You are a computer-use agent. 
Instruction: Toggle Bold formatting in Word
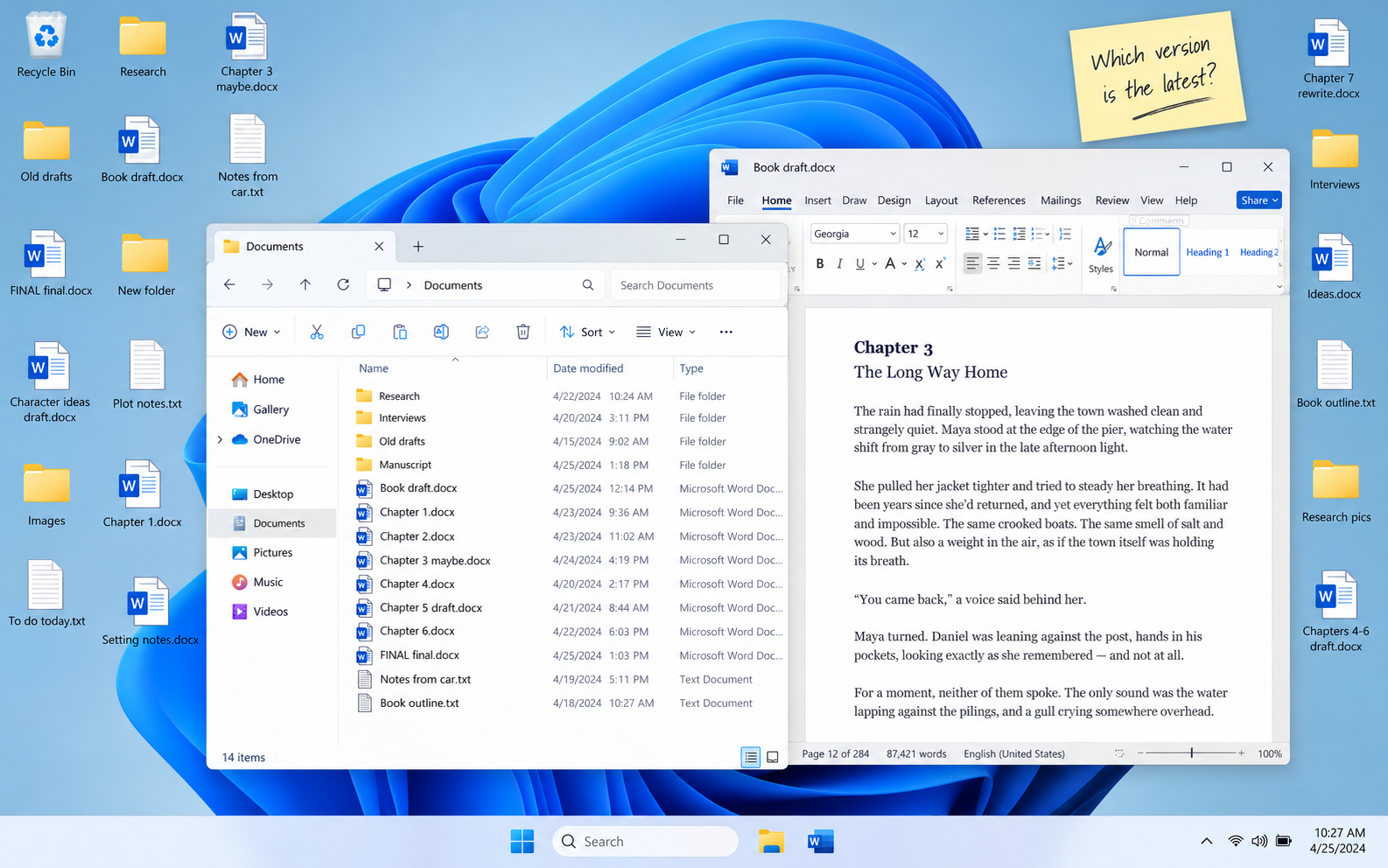pyautogui.click(x=820, y=263)
